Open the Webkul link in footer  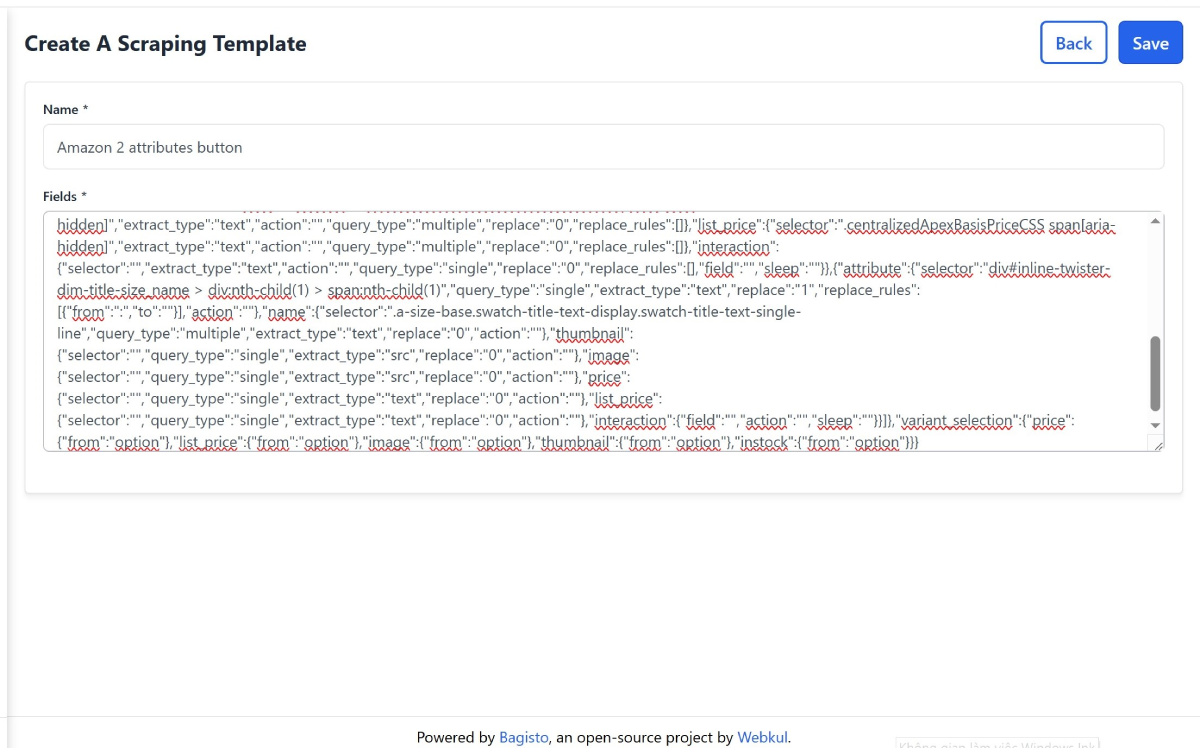(x=763, y=738)
